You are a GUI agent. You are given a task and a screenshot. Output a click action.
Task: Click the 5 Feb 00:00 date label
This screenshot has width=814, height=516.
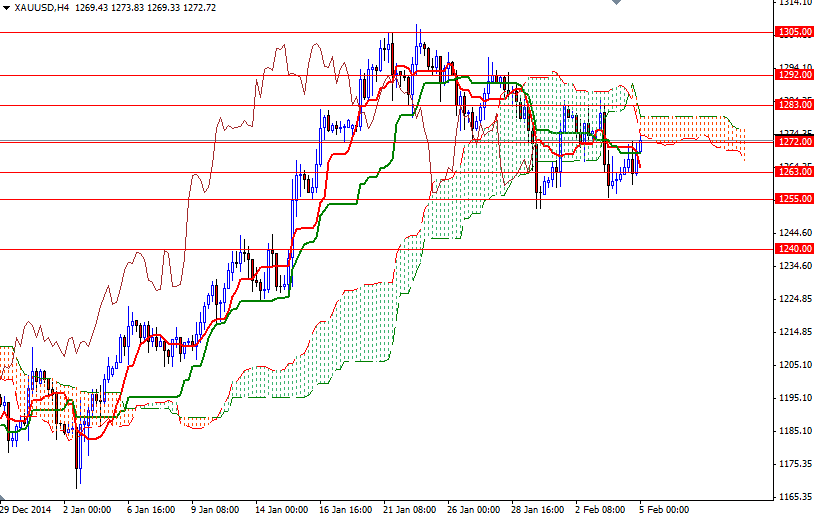pos(665,508)
